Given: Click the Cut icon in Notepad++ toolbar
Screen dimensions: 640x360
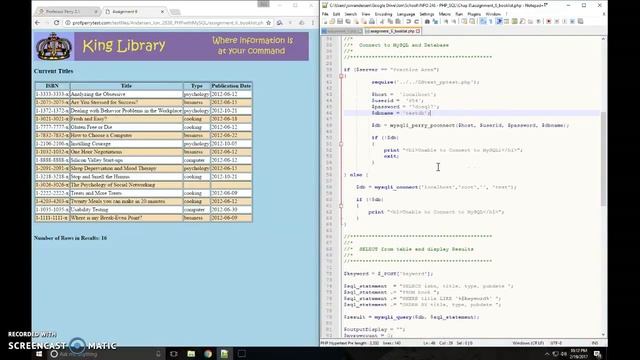Looking at the screenshot, I should coord(382,21).
